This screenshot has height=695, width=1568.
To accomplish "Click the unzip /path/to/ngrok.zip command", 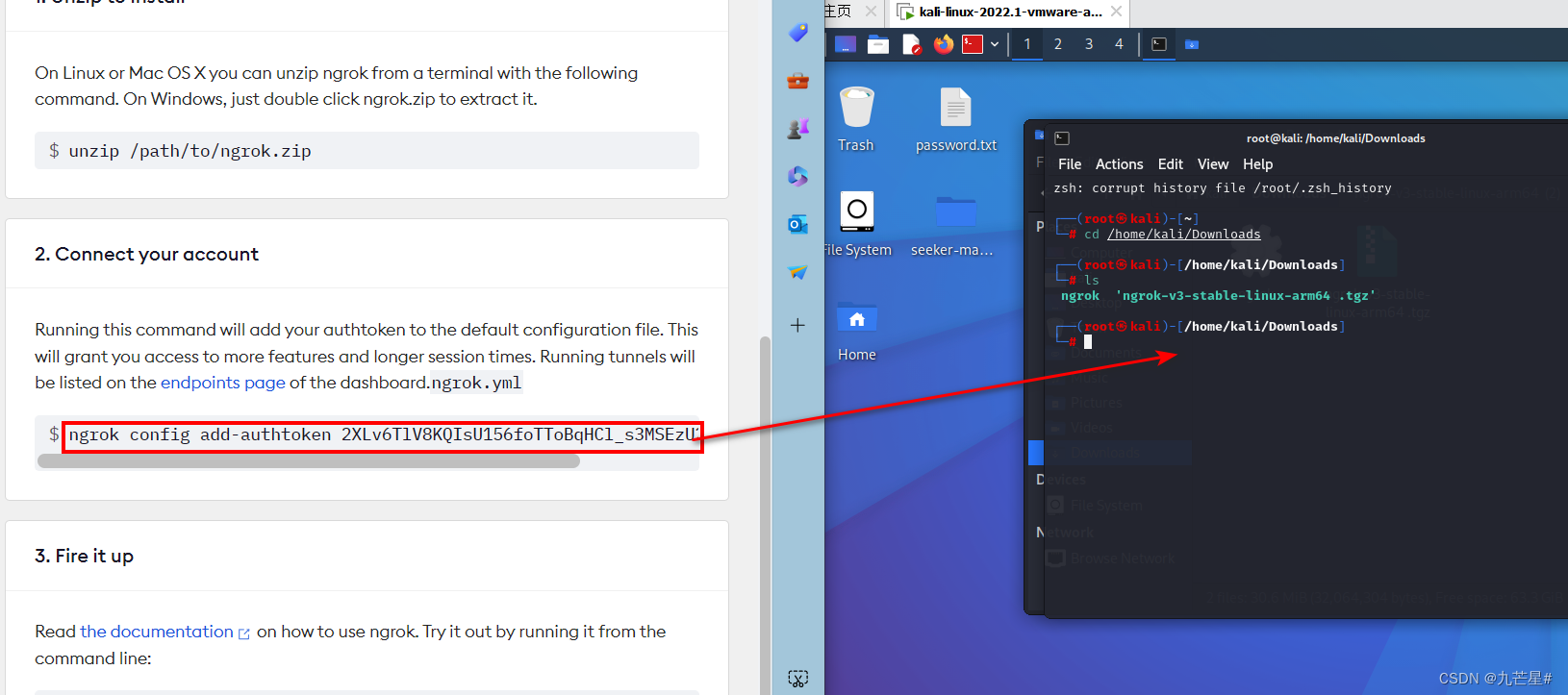I will click(x=190, y=151).
